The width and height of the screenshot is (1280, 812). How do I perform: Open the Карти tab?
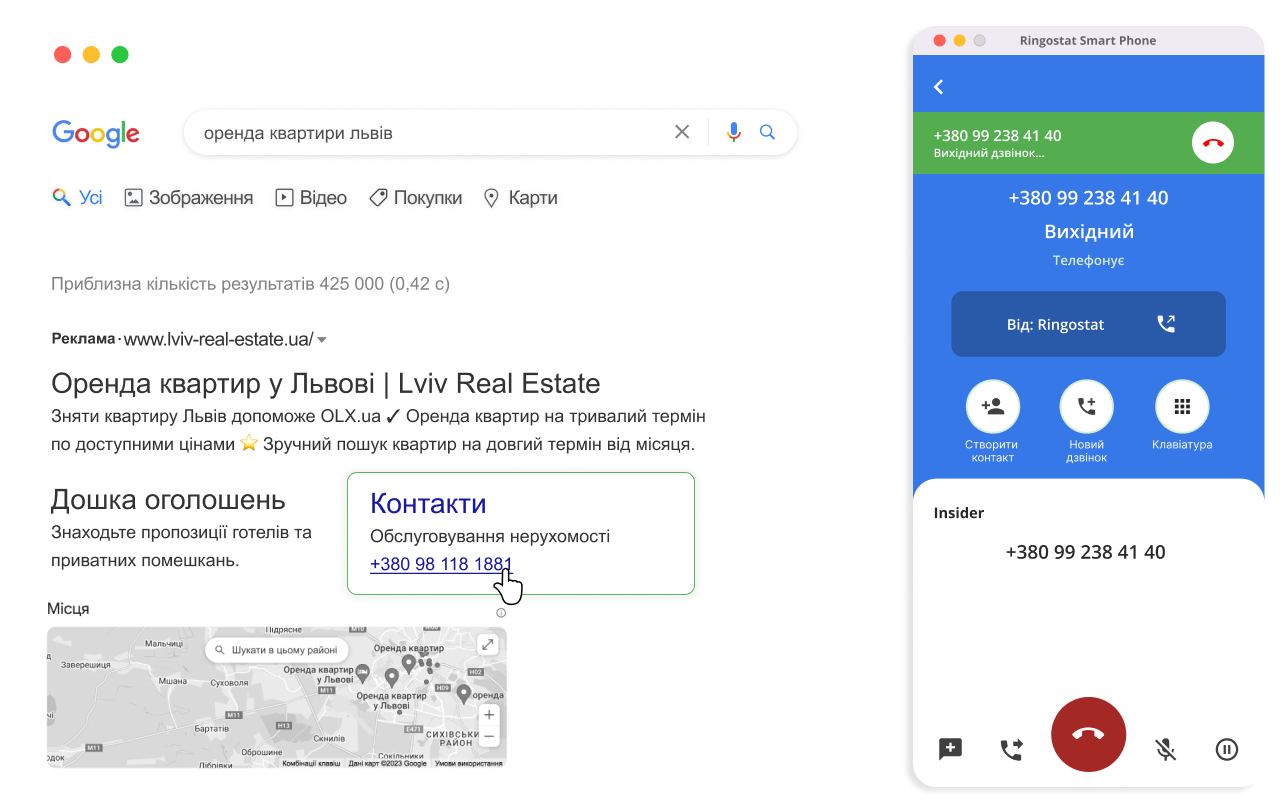click(x=520, y=198)
